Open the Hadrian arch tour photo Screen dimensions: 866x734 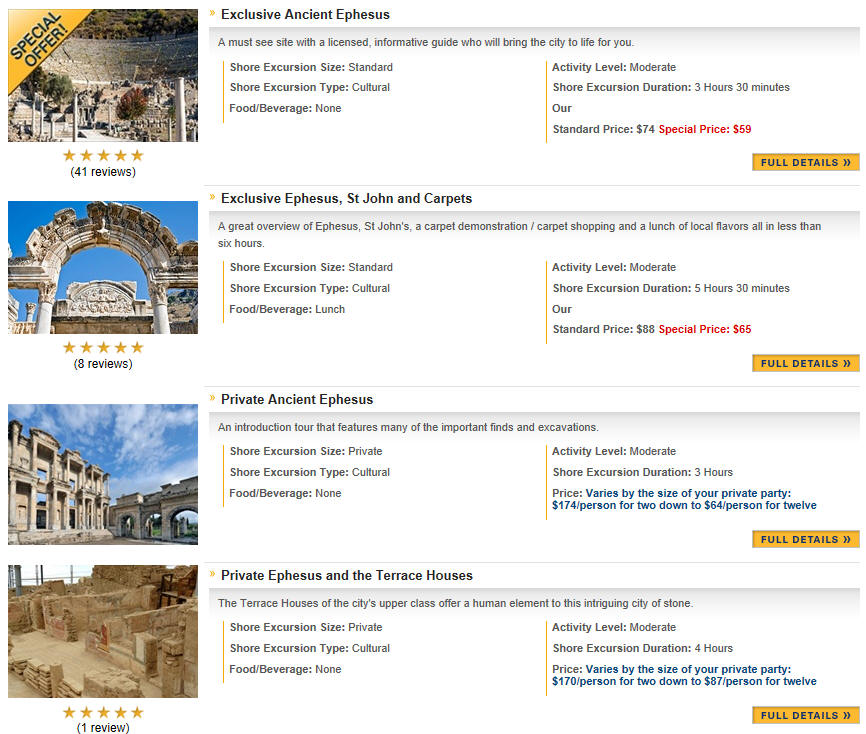pos(103,267)
